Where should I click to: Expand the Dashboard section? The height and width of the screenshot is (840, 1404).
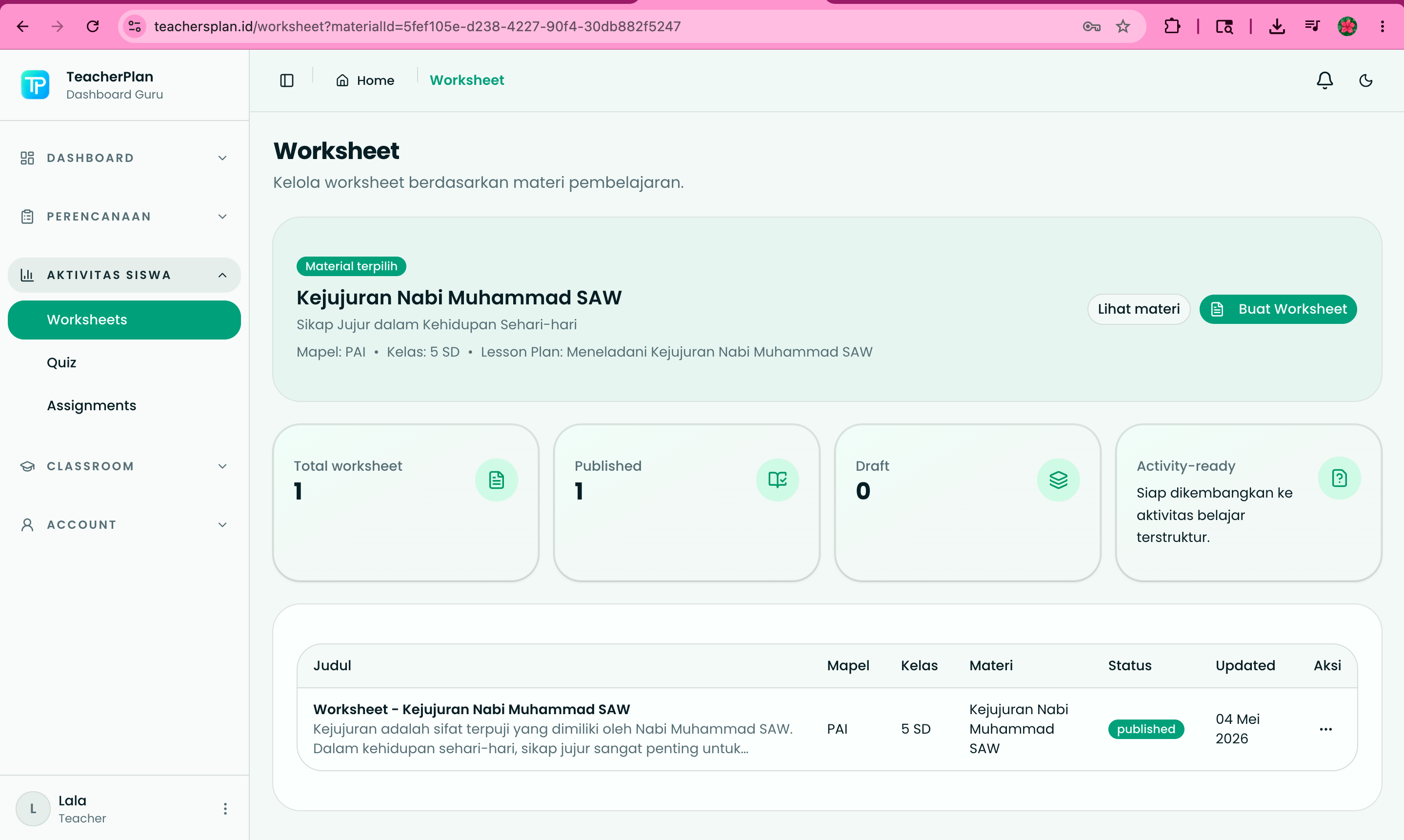coord(124,158)
